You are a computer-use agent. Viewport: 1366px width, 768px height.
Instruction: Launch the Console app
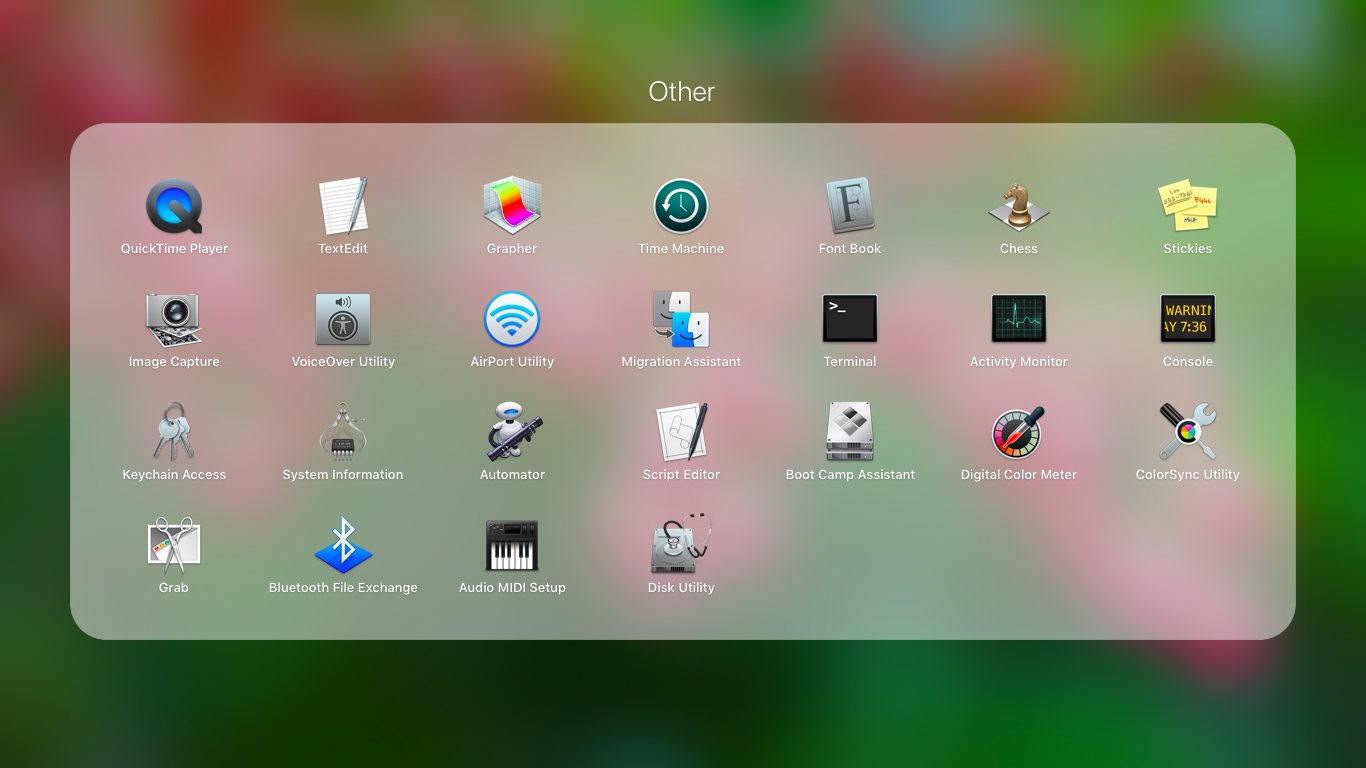(1188, 319)
